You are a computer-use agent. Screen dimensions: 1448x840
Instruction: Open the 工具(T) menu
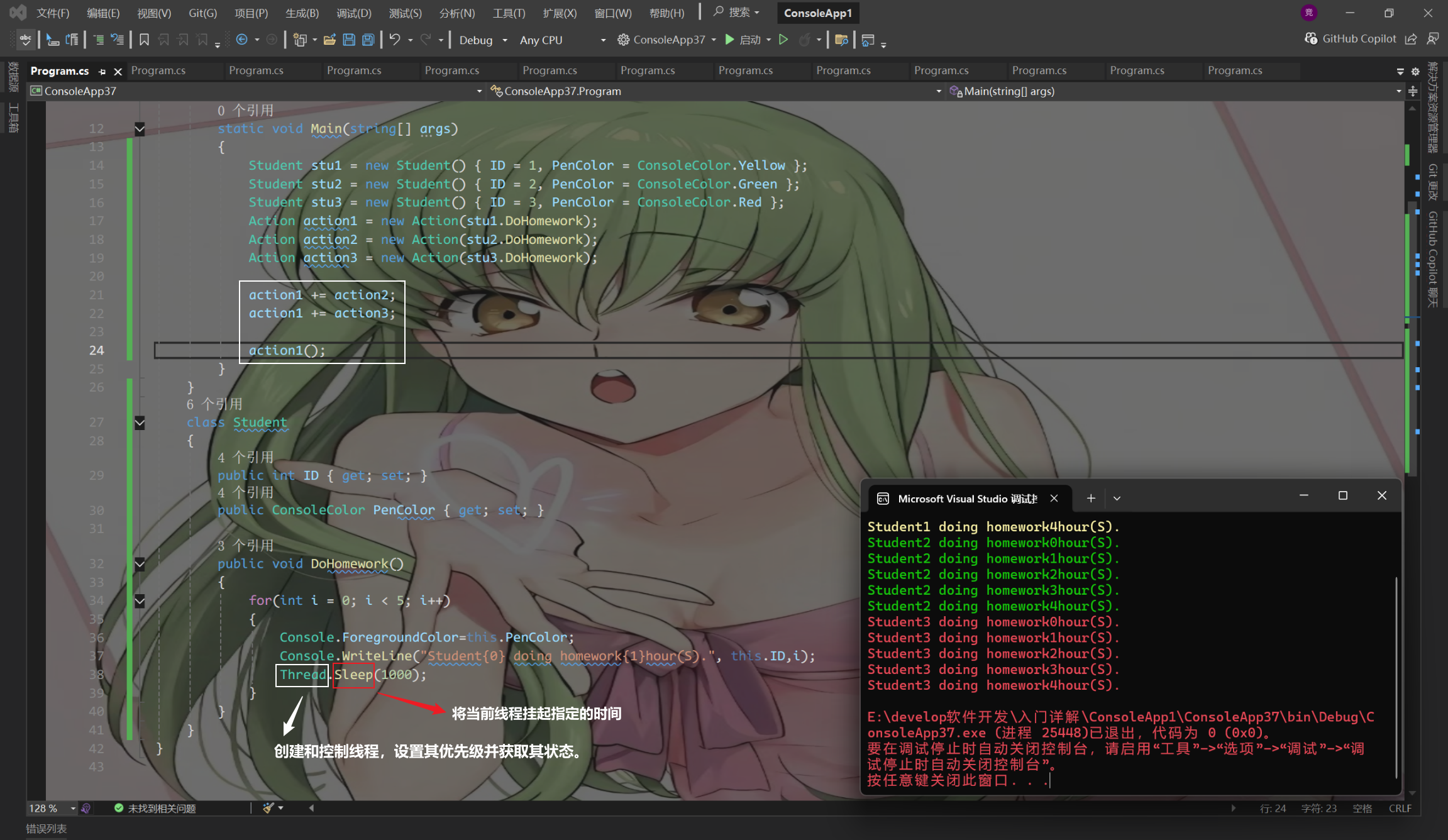[509, 13]
